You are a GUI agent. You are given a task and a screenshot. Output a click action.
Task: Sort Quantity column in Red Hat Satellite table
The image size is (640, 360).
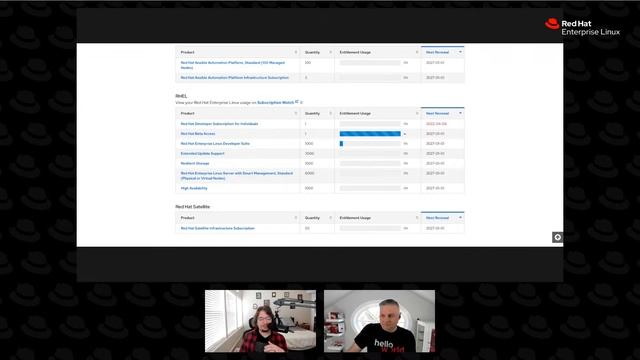point(331,218)
